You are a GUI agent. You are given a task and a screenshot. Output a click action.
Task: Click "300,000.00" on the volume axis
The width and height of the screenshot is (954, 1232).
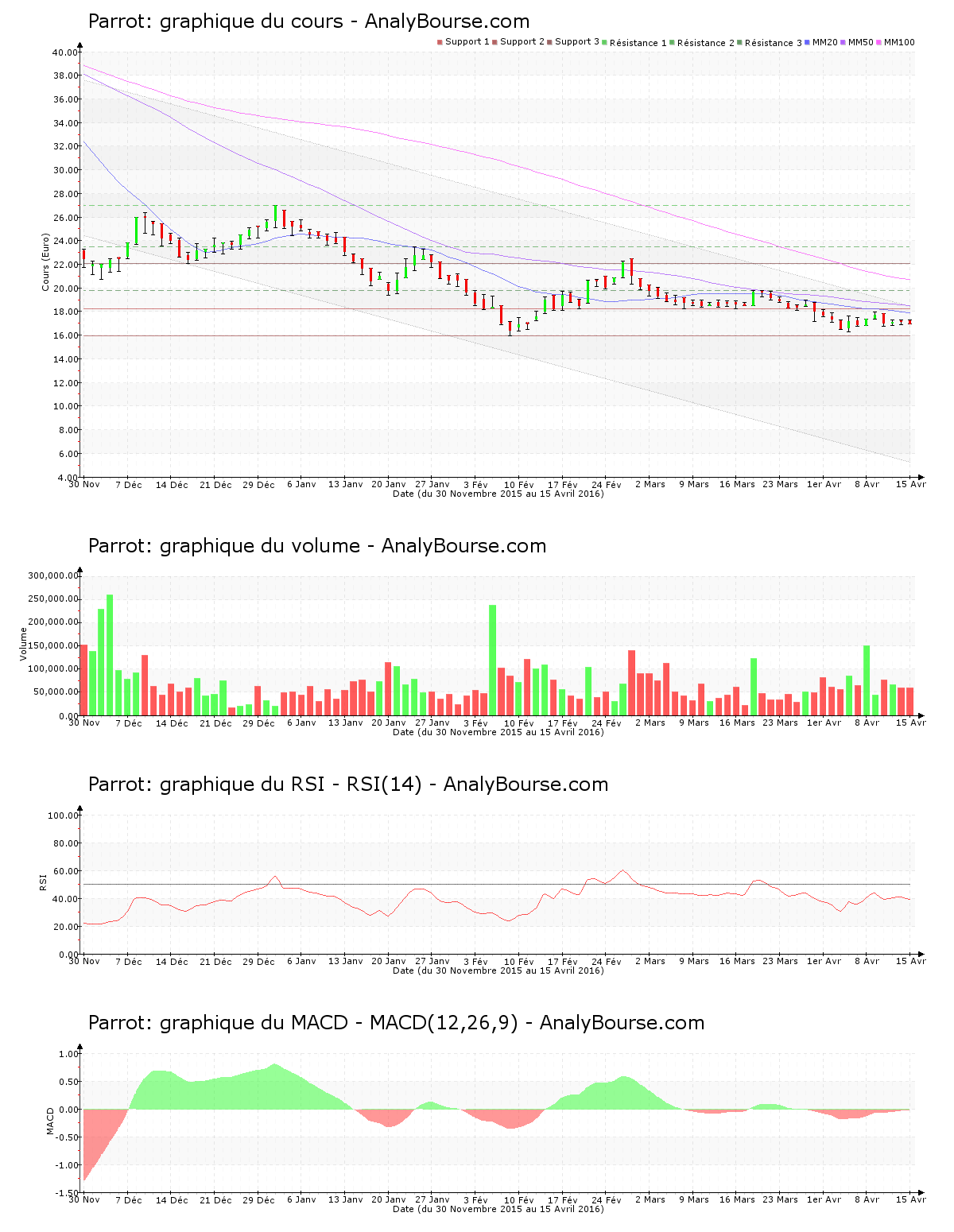53,575
